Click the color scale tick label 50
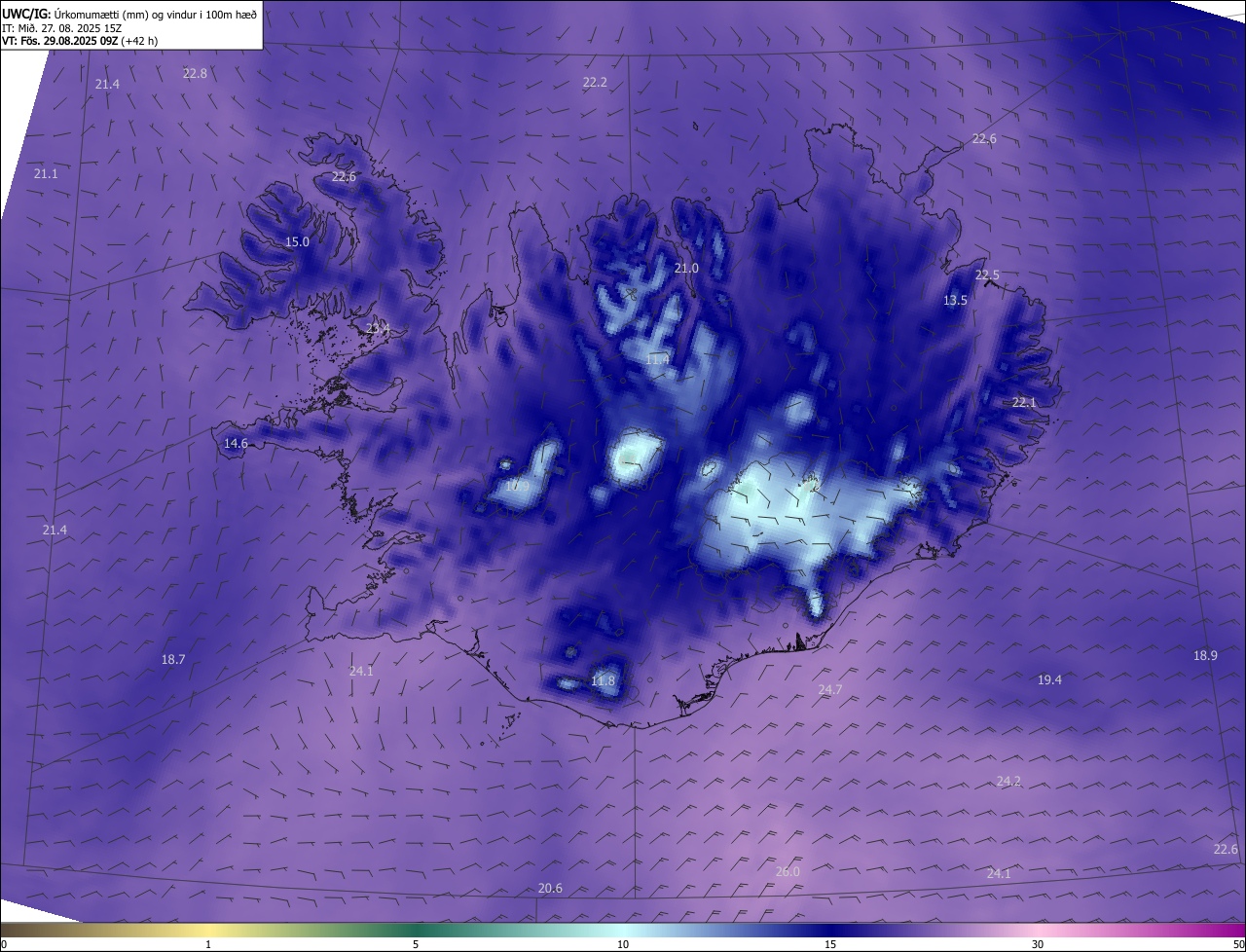The height and width of the screenshot is (952, 1246). pos(1238,944)
